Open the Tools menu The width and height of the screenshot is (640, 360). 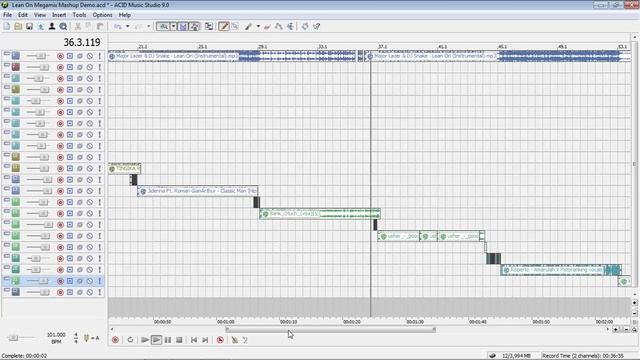(79, 15)
